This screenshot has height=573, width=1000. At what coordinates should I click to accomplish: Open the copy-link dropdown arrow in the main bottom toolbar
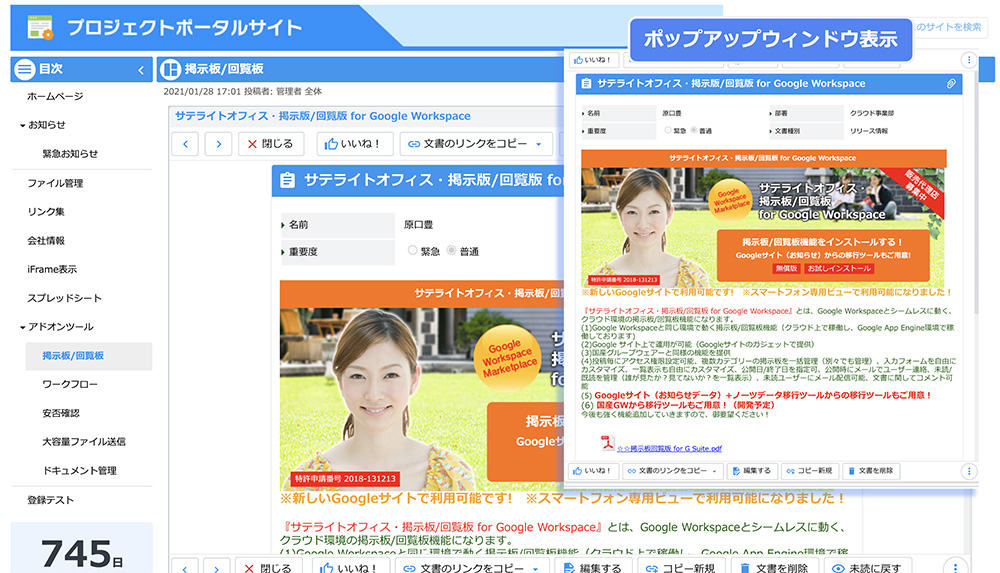(536, 569)
